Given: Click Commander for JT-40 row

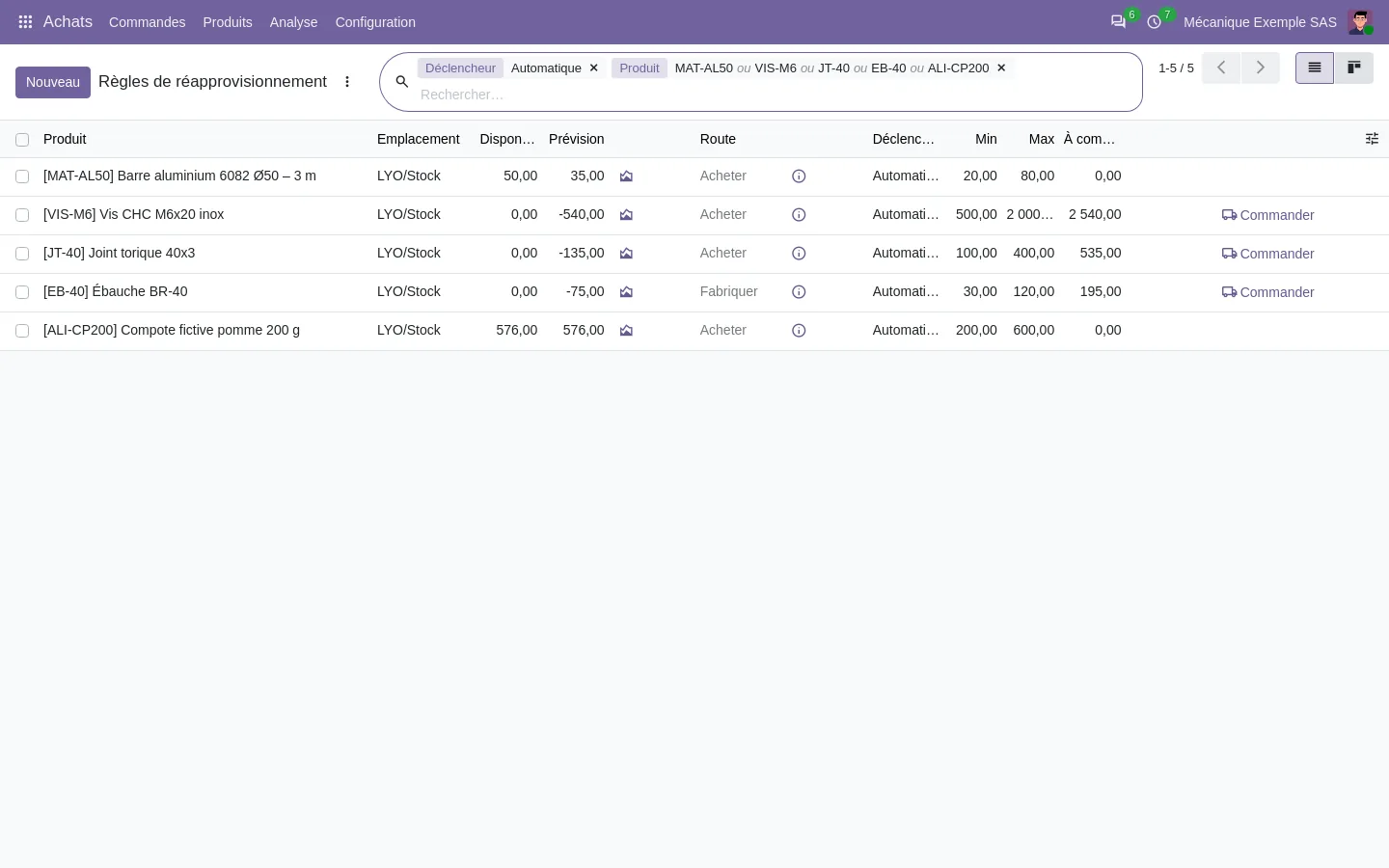Looking at the screenshot, I should coord(1267,254).
